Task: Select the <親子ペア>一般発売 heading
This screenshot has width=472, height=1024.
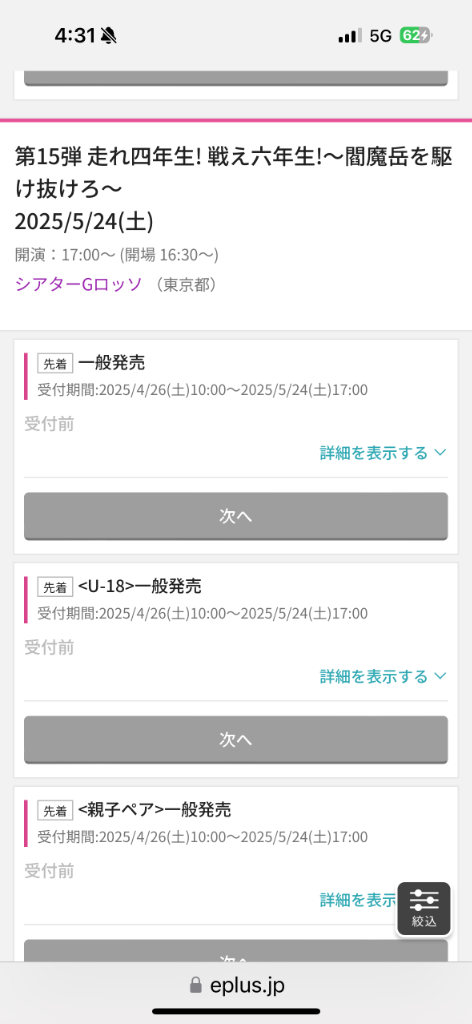Action: pos(155,810)
